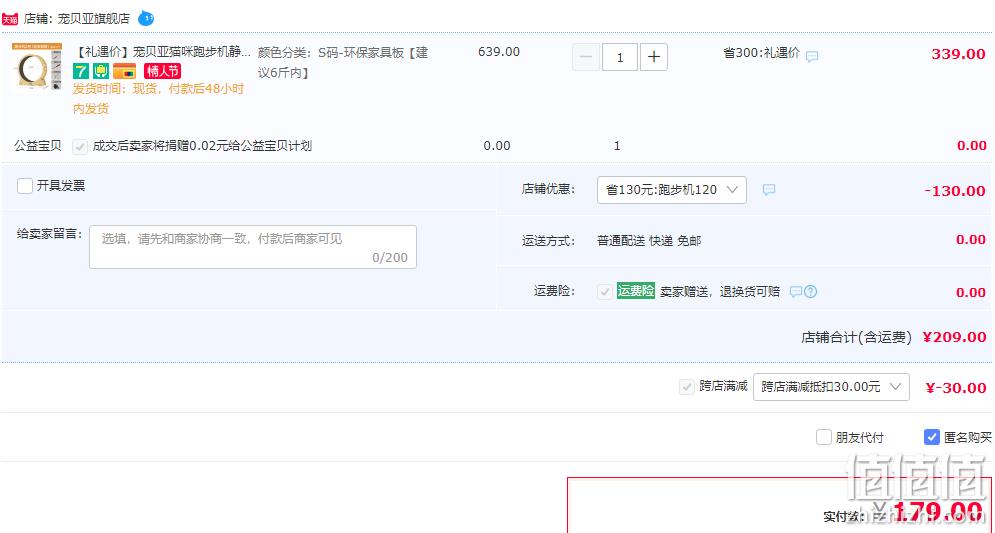Click the question mark help icon for 运费险
995x533 pixels.
tap(810, 292)
